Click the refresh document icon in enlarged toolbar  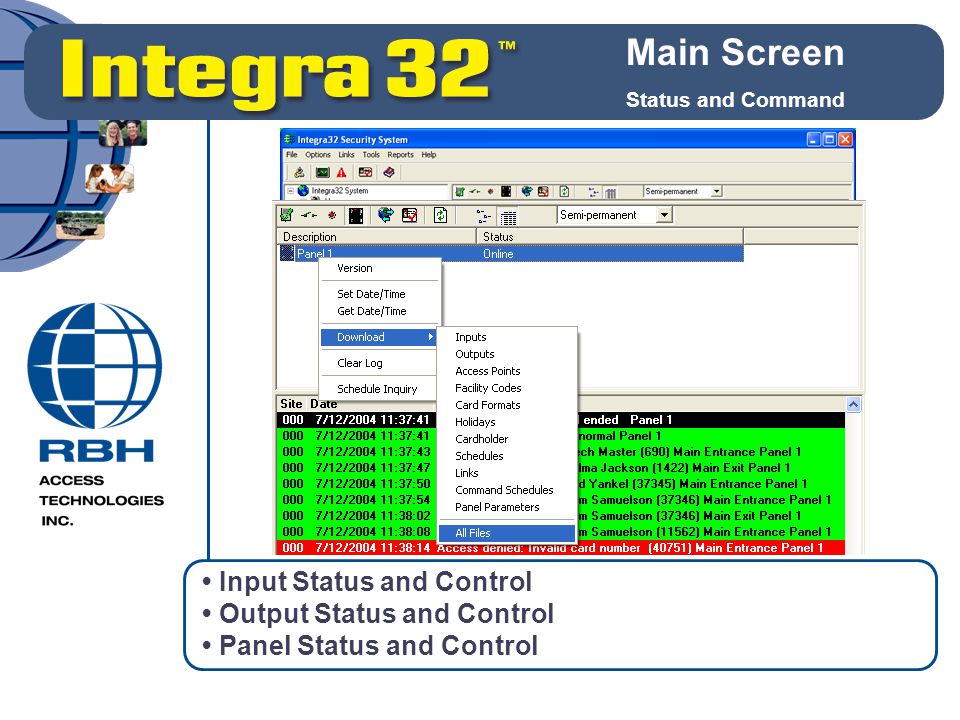click(x=440, y=215)
